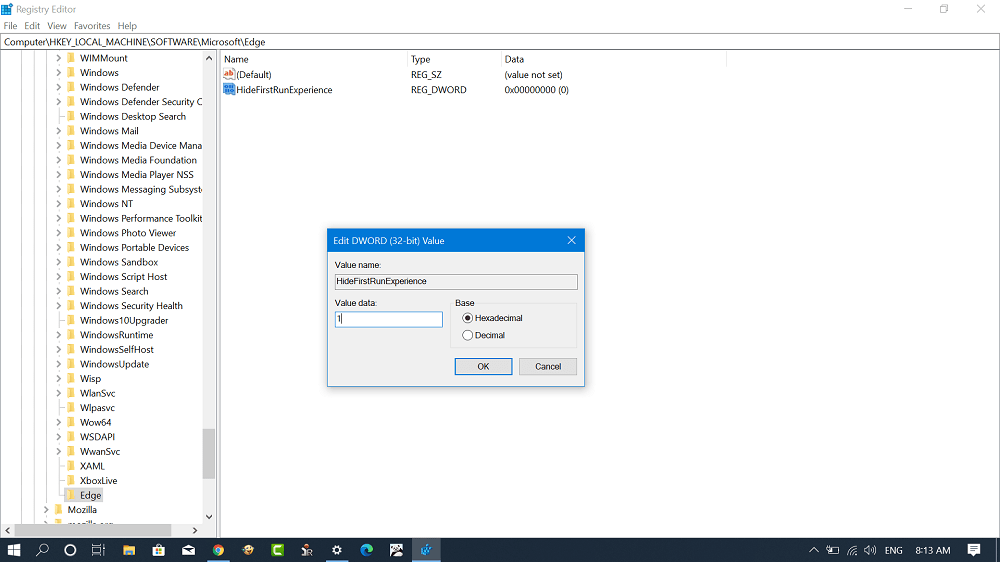Open Microsoft Store from taskbar
Viewport: 1000px width, 562px height.
click(x=159, y=550)
